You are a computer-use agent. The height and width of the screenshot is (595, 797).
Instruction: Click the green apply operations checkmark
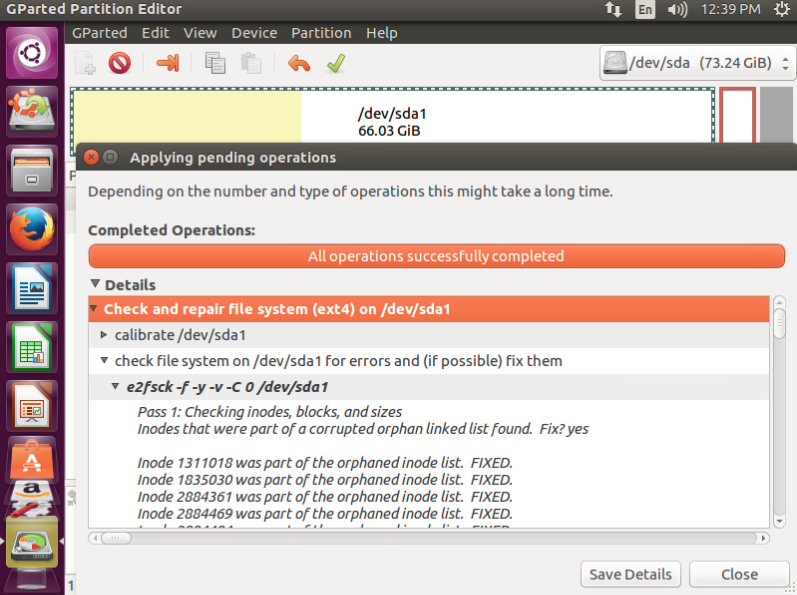tap(336, 64)
